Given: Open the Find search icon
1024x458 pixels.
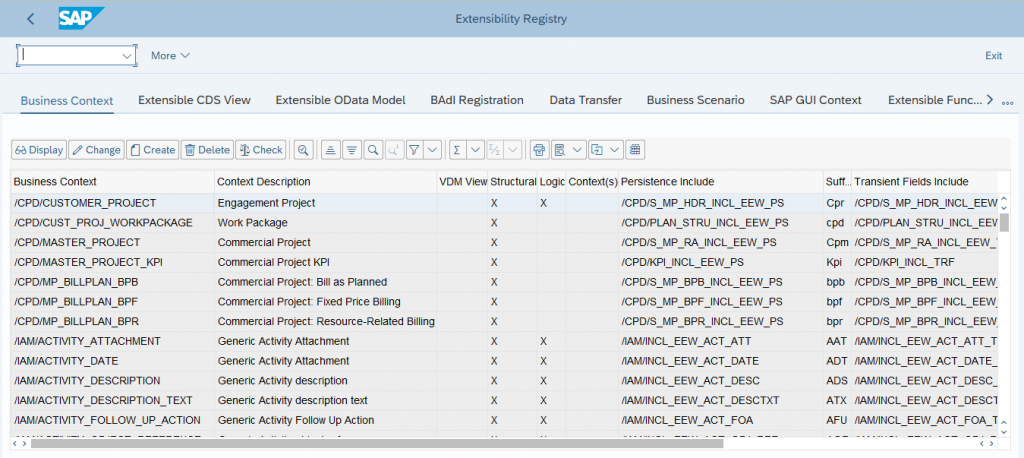Looking at the screenshot, I should pyautogui.click(x=372, y=150).
